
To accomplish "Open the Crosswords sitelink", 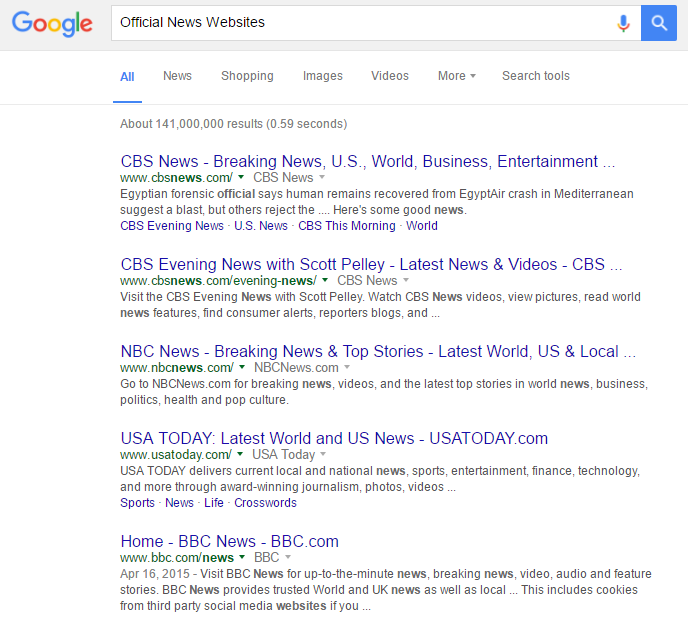I will (265, 503).
